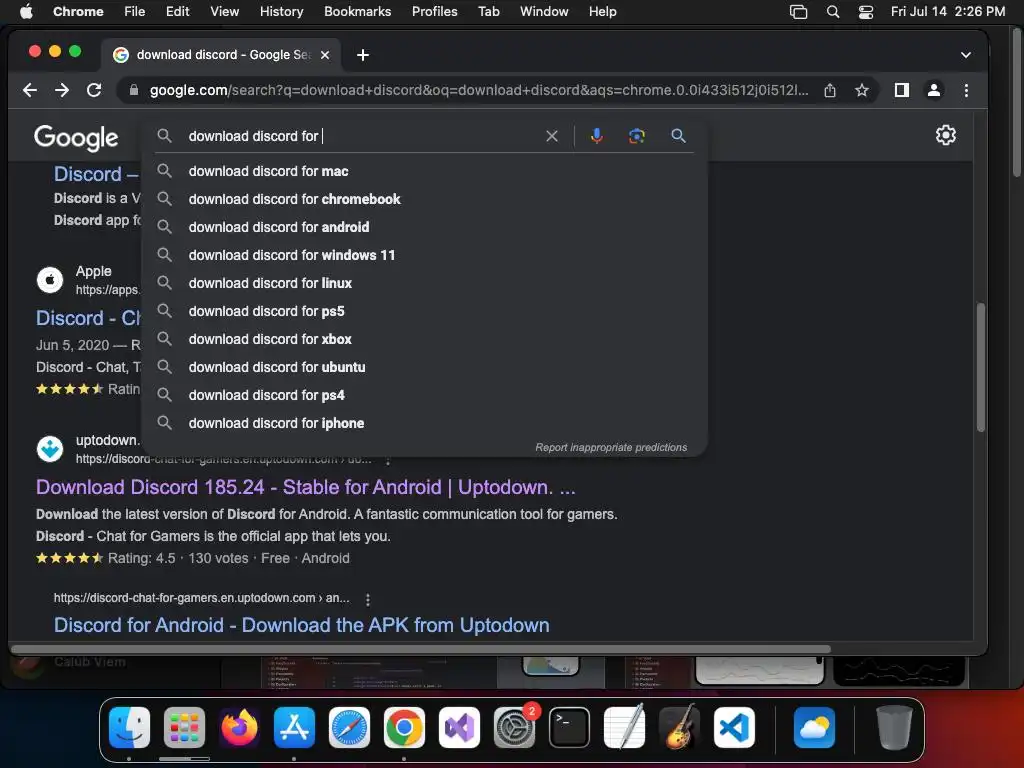The image size is (1024, 768).
Task: Click Report inappropriate predictions link
Action: (611, 447)
